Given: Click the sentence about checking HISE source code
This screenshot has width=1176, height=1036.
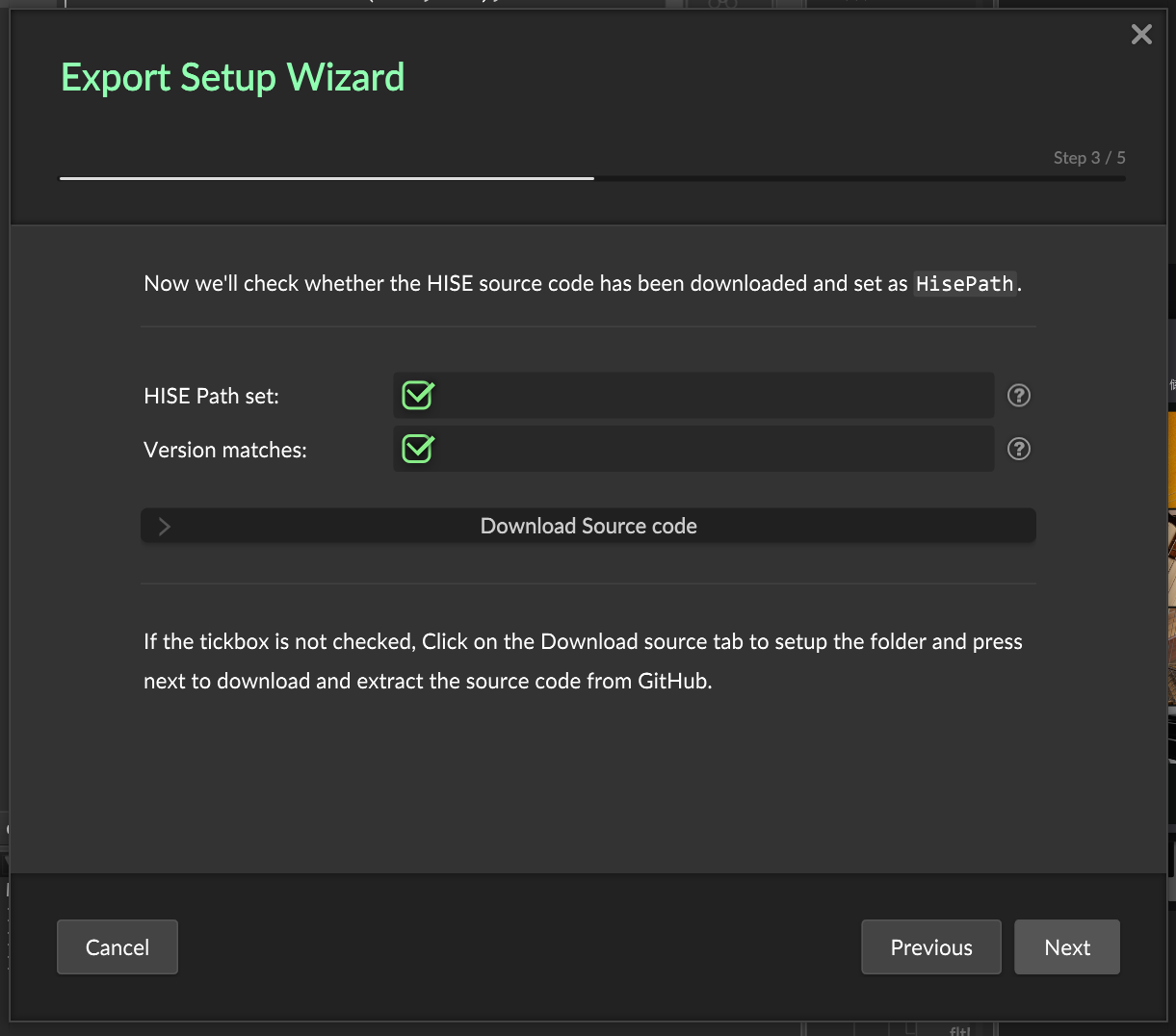Looking at the screenshot, I should point(525,284).
